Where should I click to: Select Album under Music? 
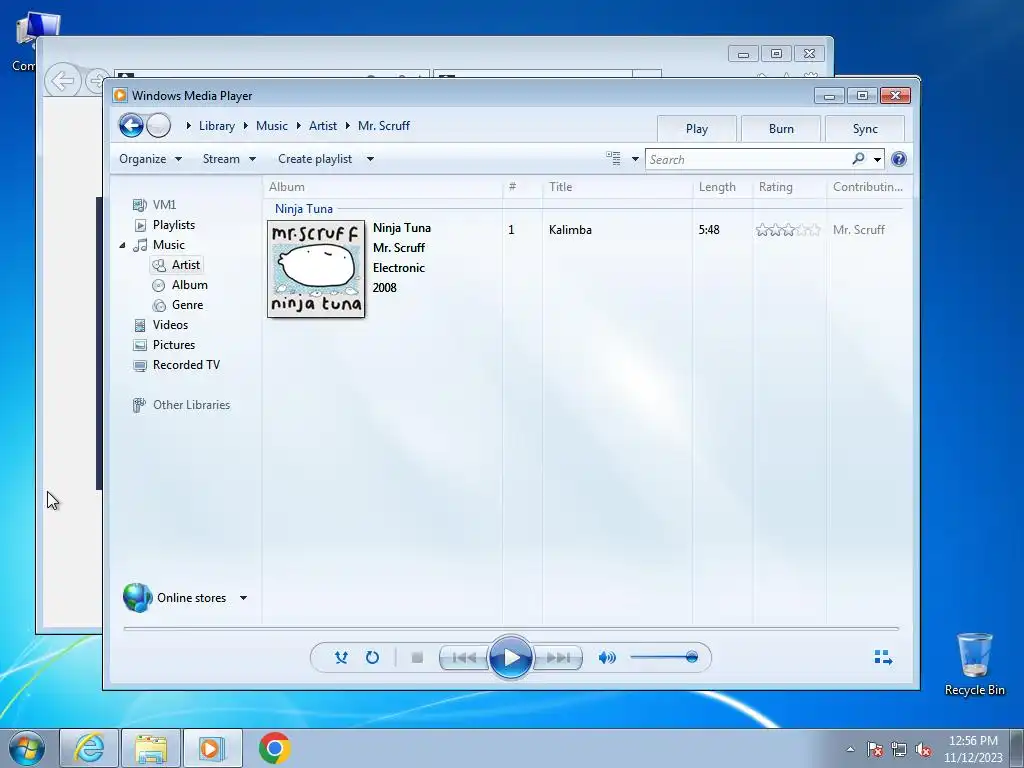180,285
